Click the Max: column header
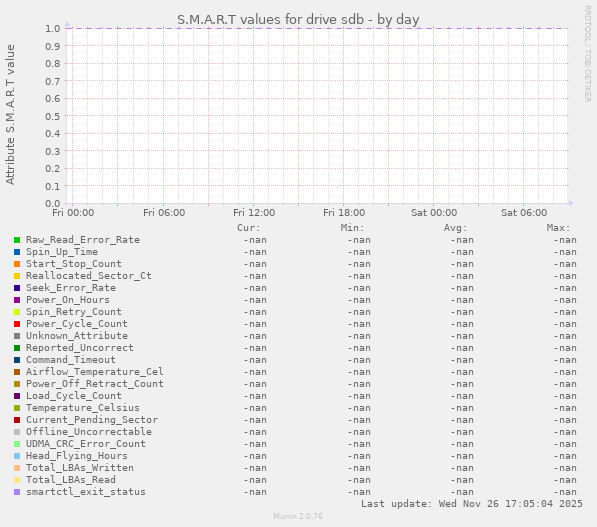The image size is (597, 527). [559, 228]
